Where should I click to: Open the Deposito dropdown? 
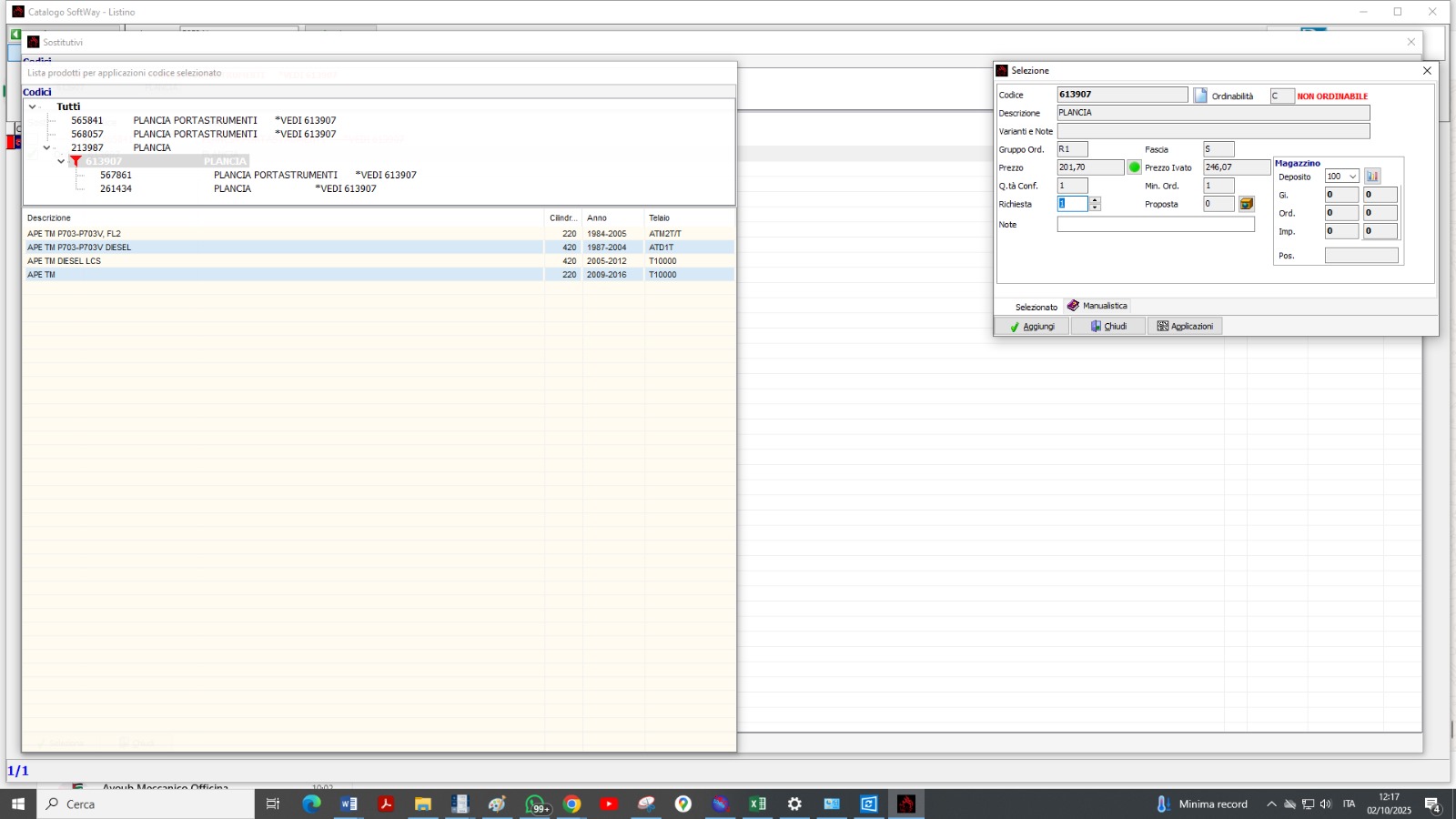[x=1353, y=177]
